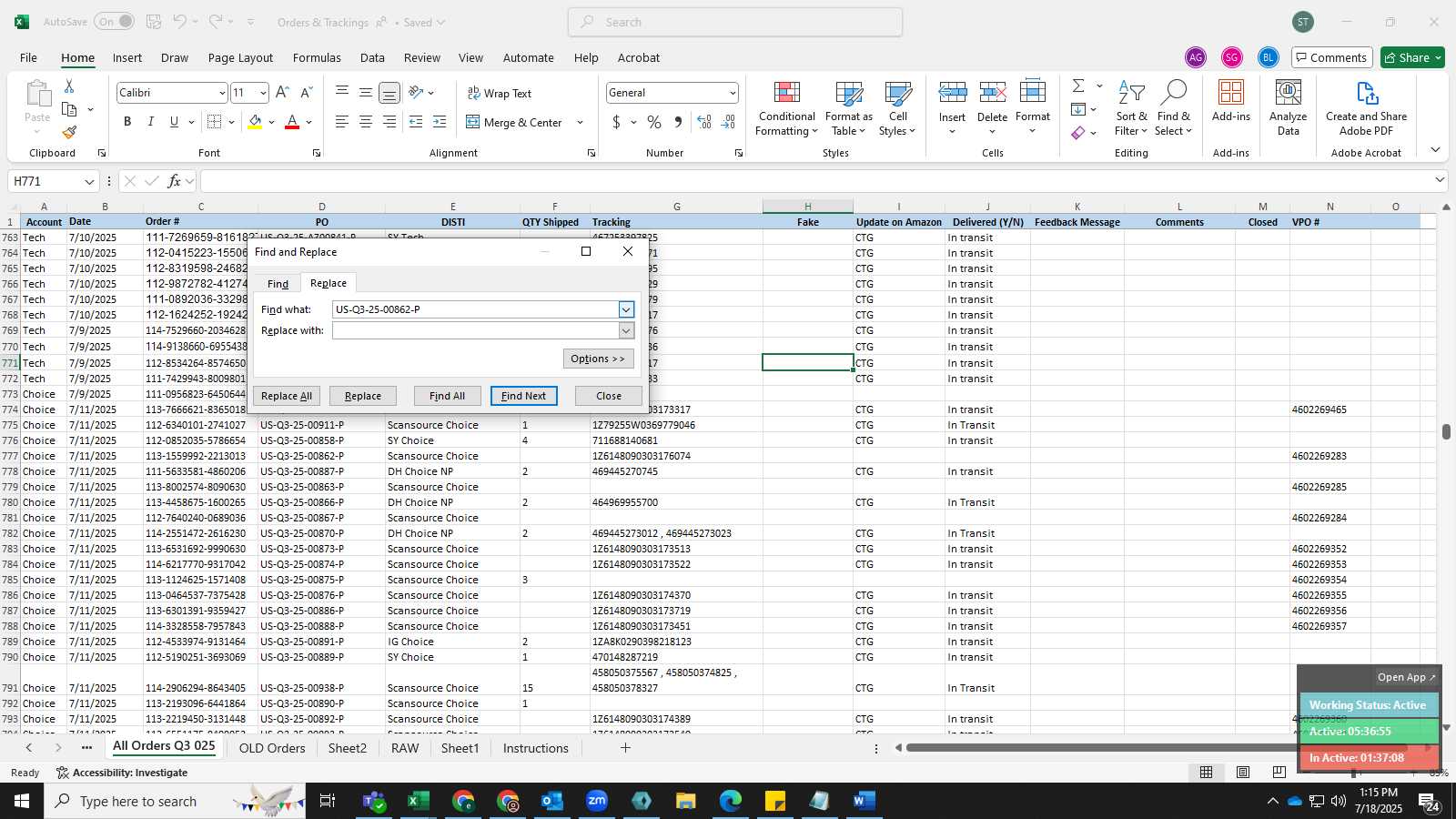Open Merge & Center dropdown arrow

580,122
